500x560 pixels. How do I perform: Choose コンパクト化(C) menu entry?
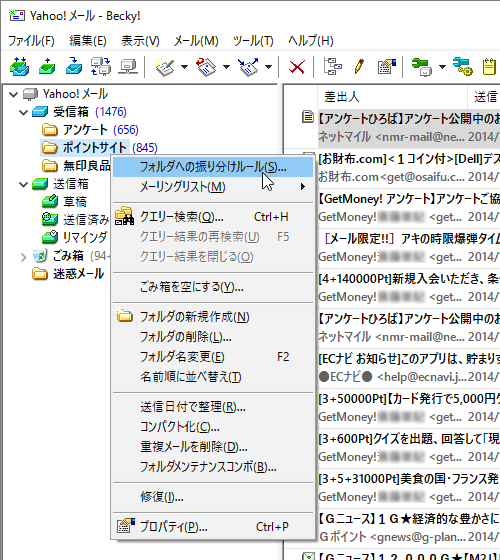(x=213, y=427)
